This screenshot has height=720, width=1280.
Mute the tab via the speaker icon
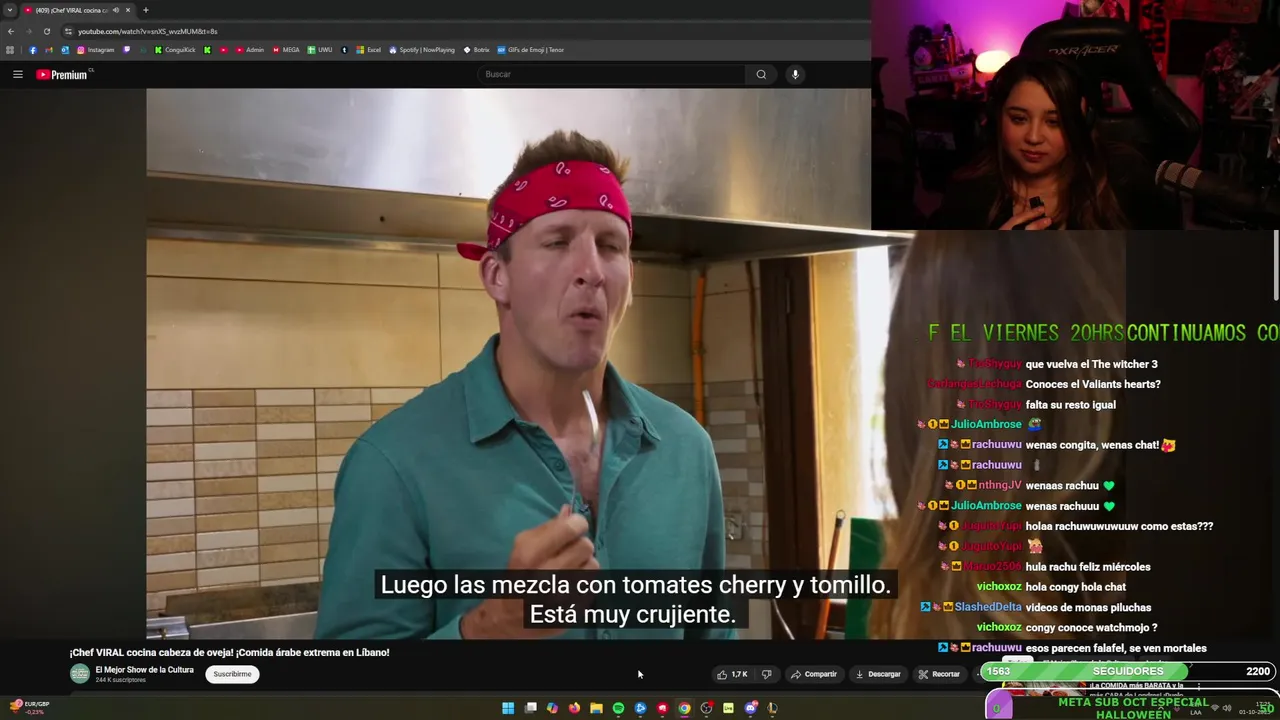coord(116,10)
